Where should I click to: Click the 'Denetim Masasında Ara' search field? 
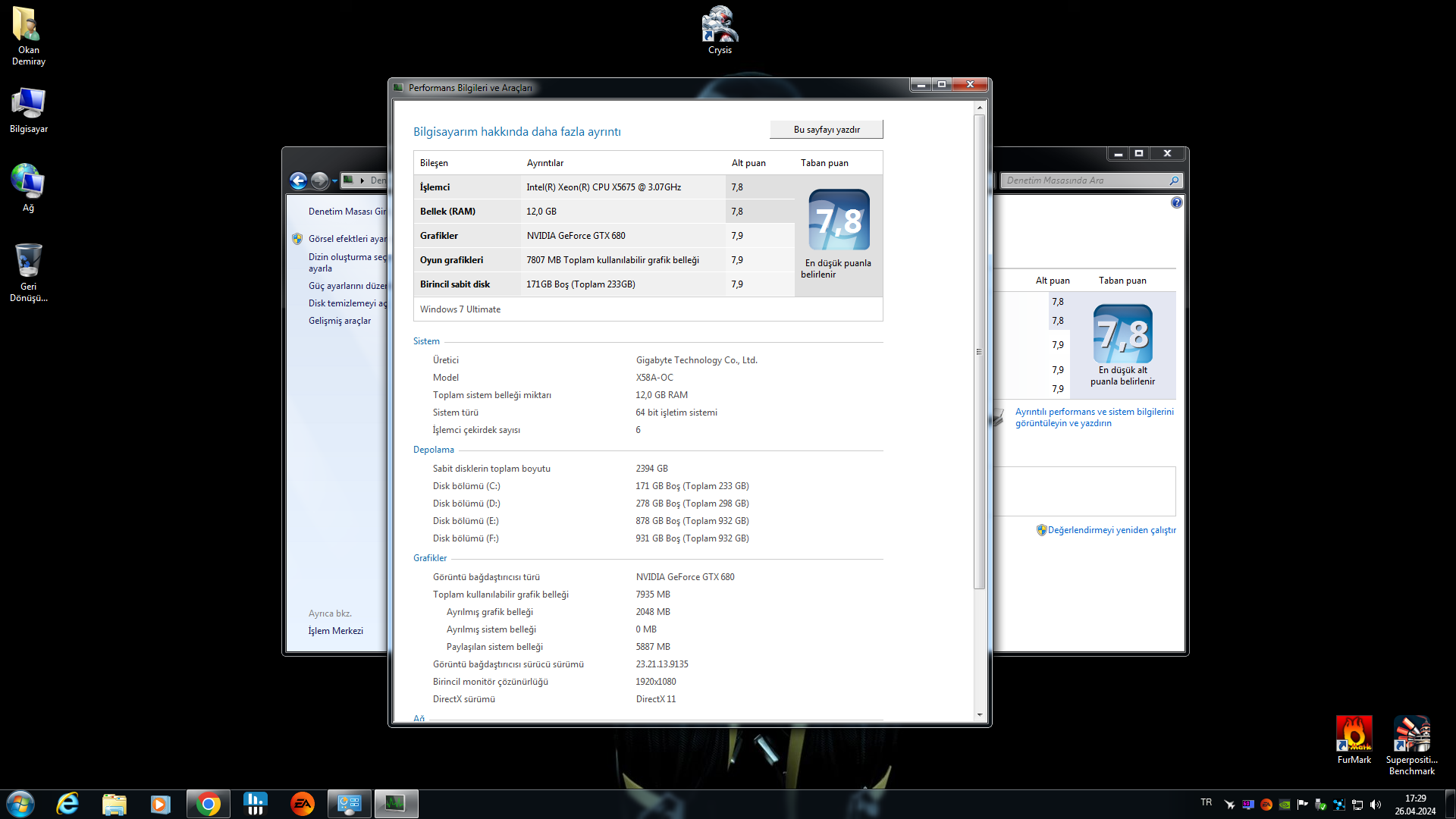1084,180
